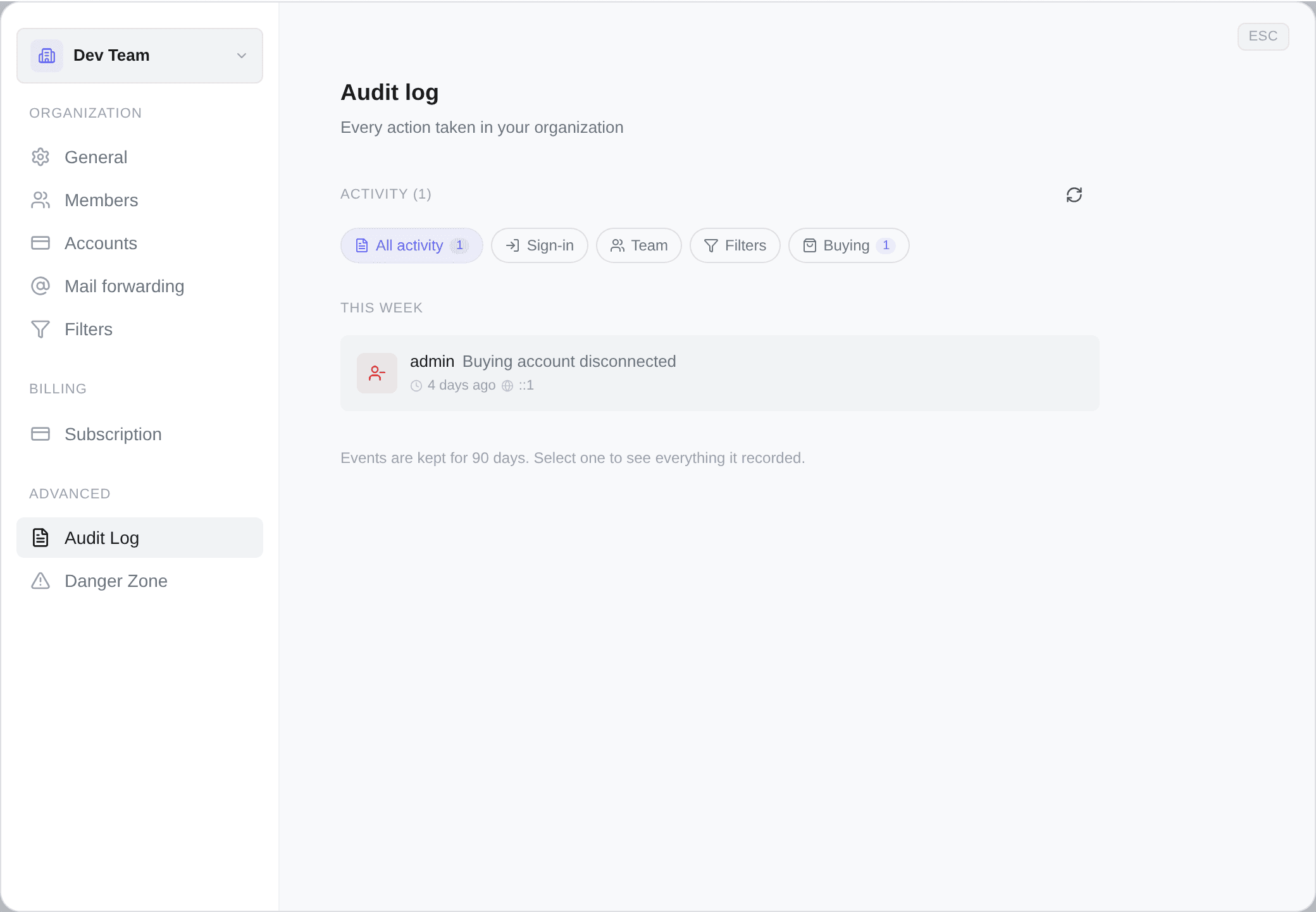Close settings with the ESC button
This screenshot has width=1316, height=912.
tap(1263, 36)
